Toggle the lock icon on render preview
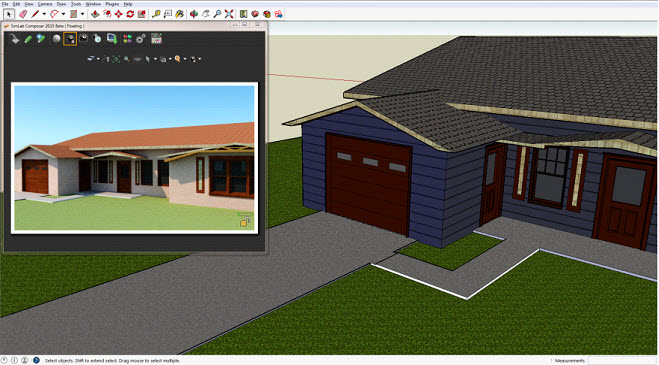 tap(245, 221)
